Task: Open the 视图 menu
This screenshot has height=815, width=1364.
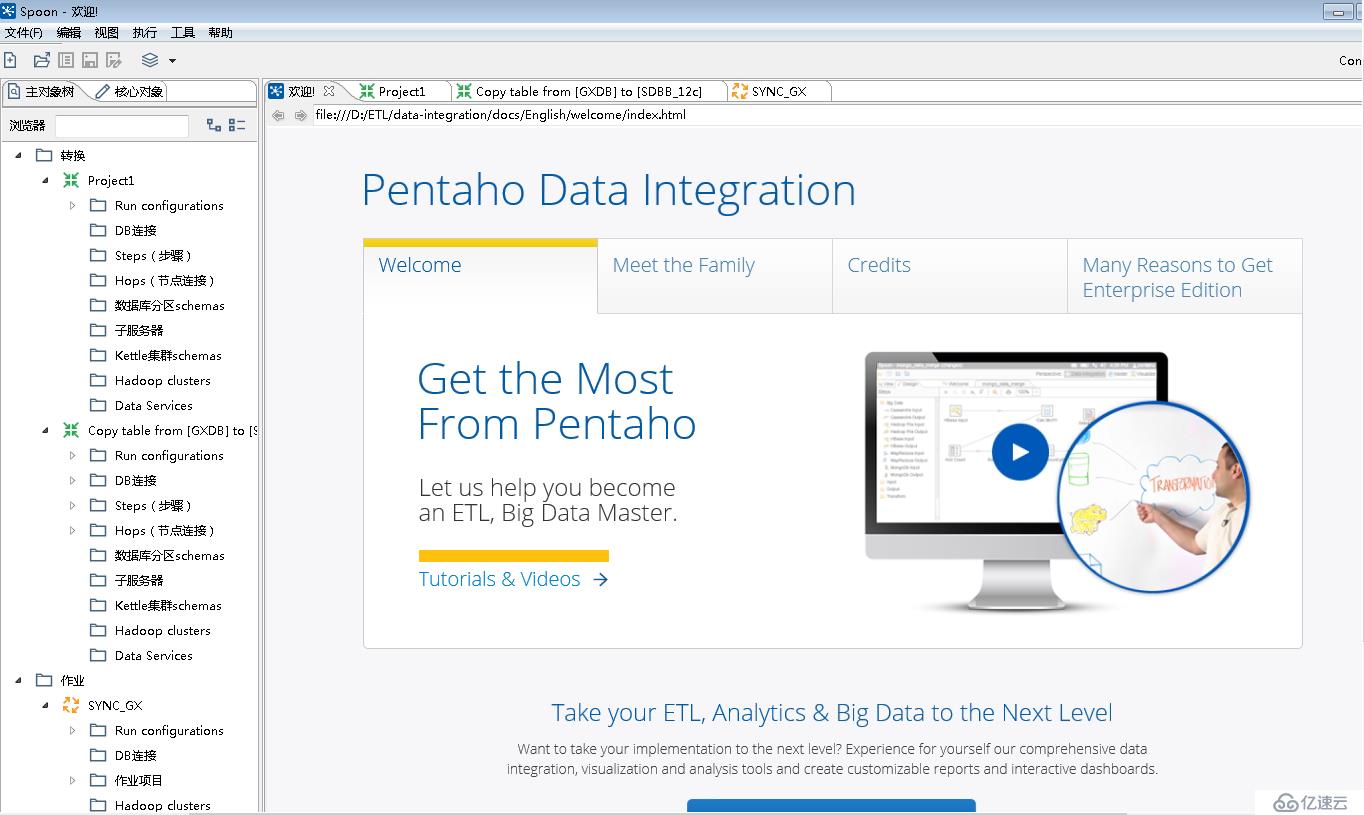Action: pyautogui.click(x=107, y=33)
